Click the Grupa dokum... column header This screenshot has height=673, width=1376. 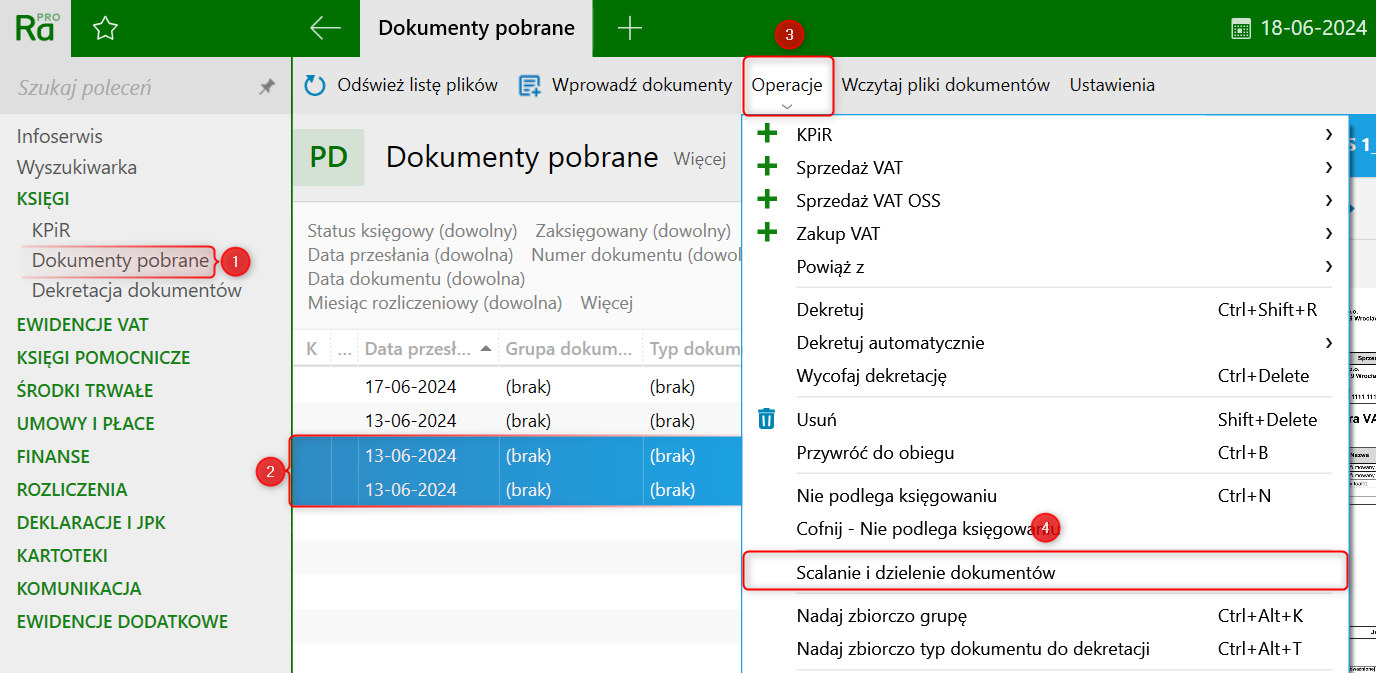point(571,349)
